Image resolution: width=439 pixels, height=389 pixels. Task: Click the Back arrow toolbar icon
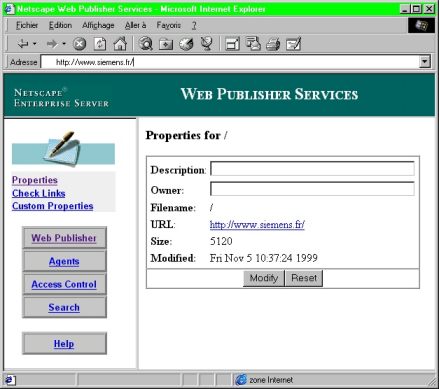(x=23, y=44)
